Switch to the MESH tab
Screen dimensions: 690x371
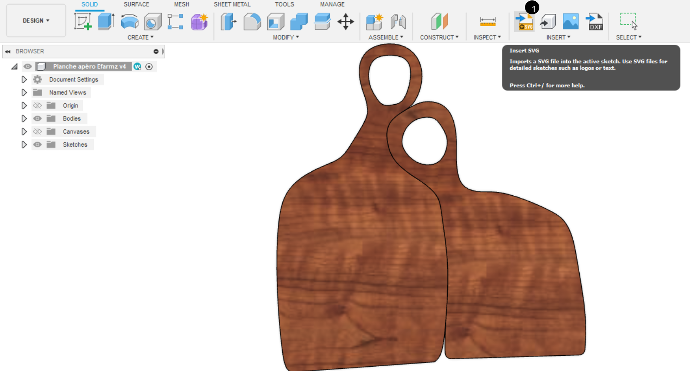181,4
